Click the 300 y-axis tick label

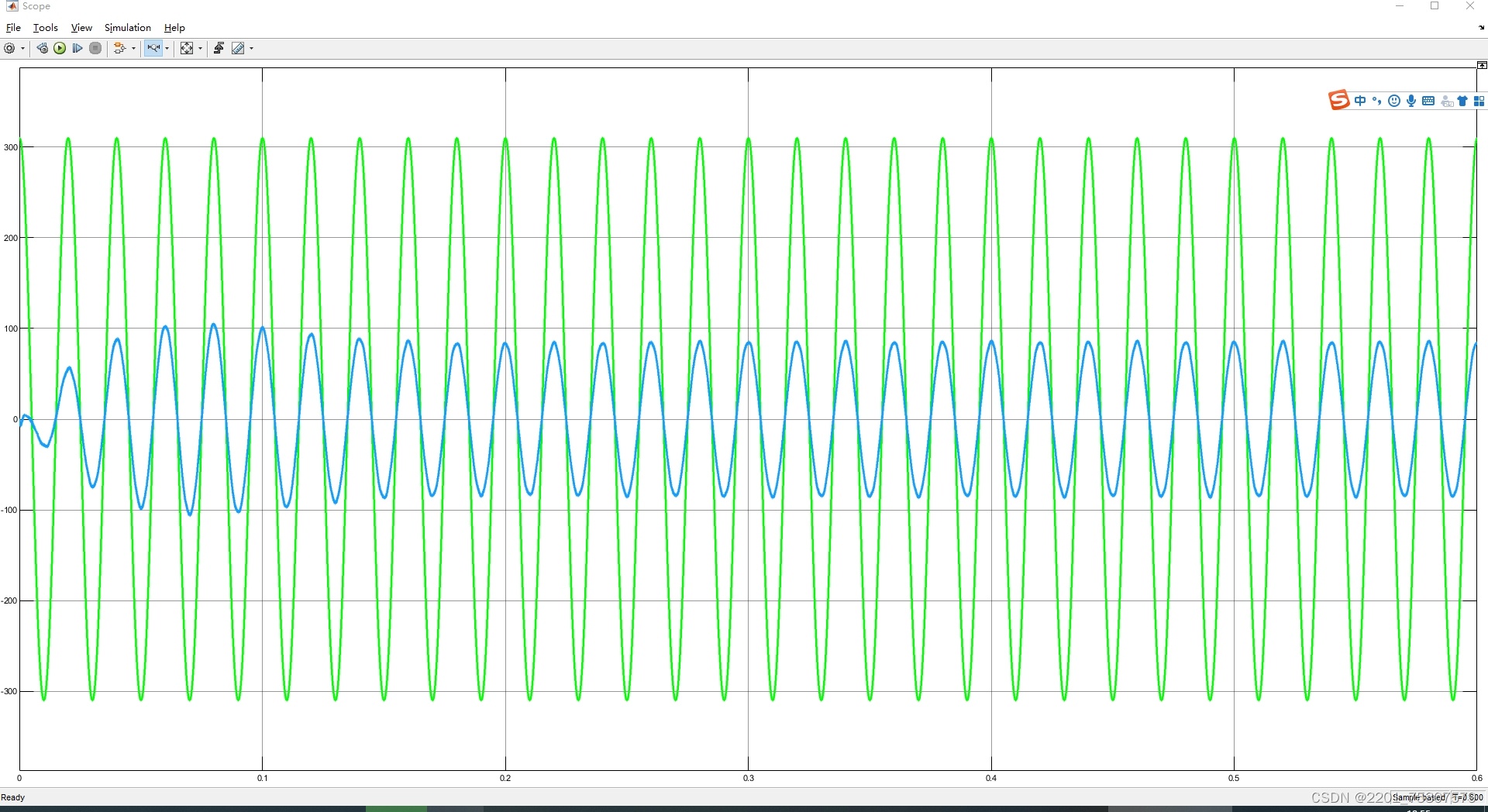10,147
